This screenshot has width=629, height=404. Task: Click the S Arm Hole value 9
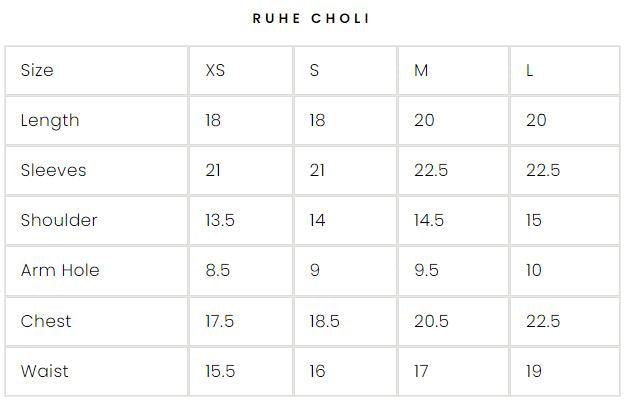click(315, 270)
